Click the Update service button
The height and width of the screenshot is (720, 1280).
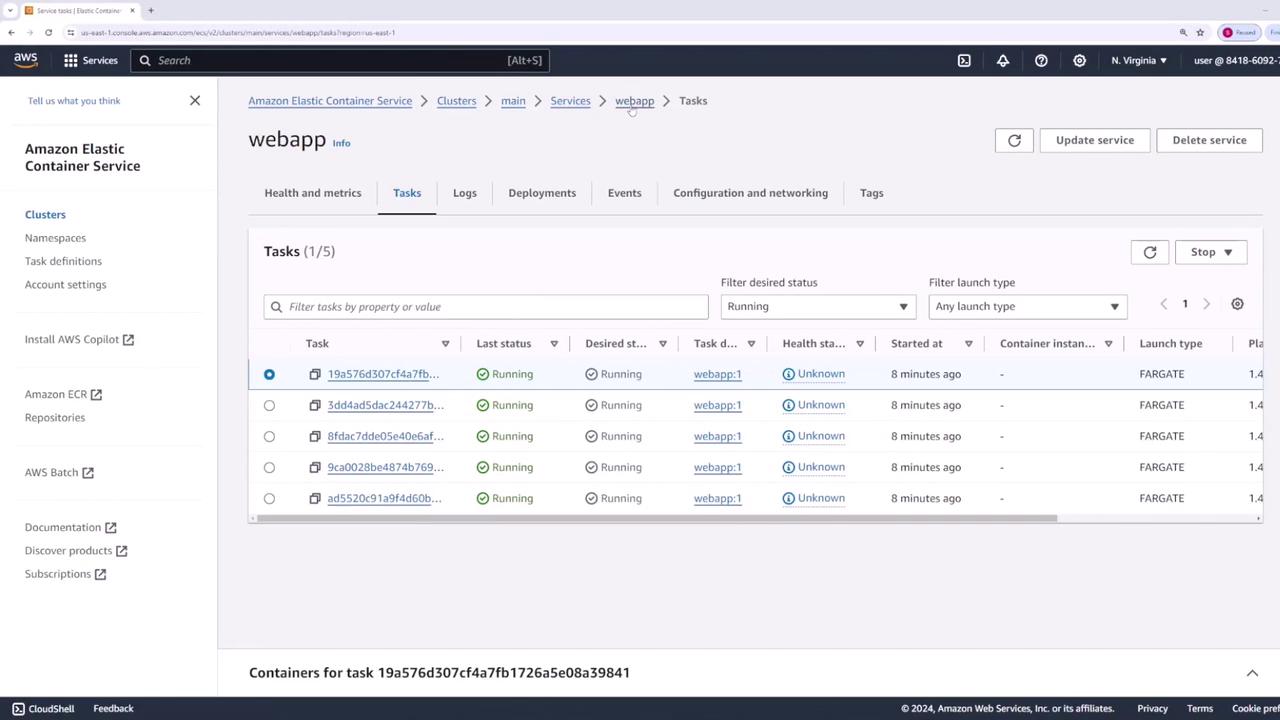click(1094, 140)
